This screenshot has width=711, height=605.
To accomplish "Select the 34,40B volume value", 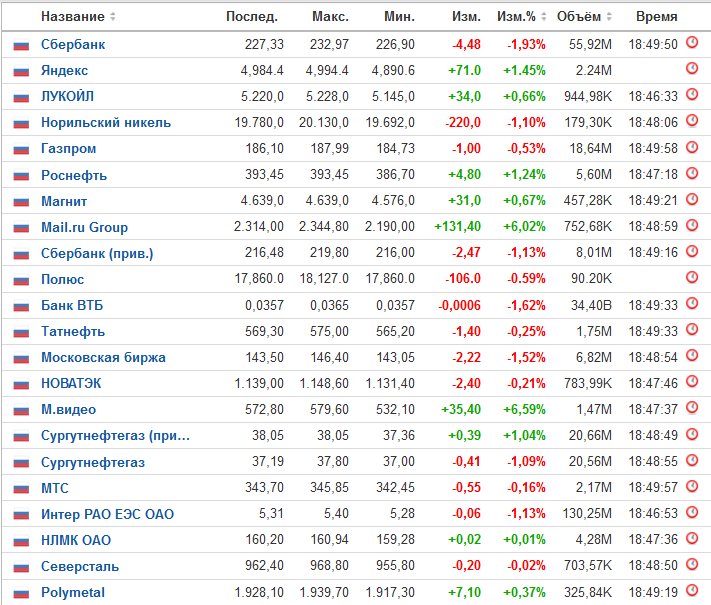I will (x=591, y=305).
